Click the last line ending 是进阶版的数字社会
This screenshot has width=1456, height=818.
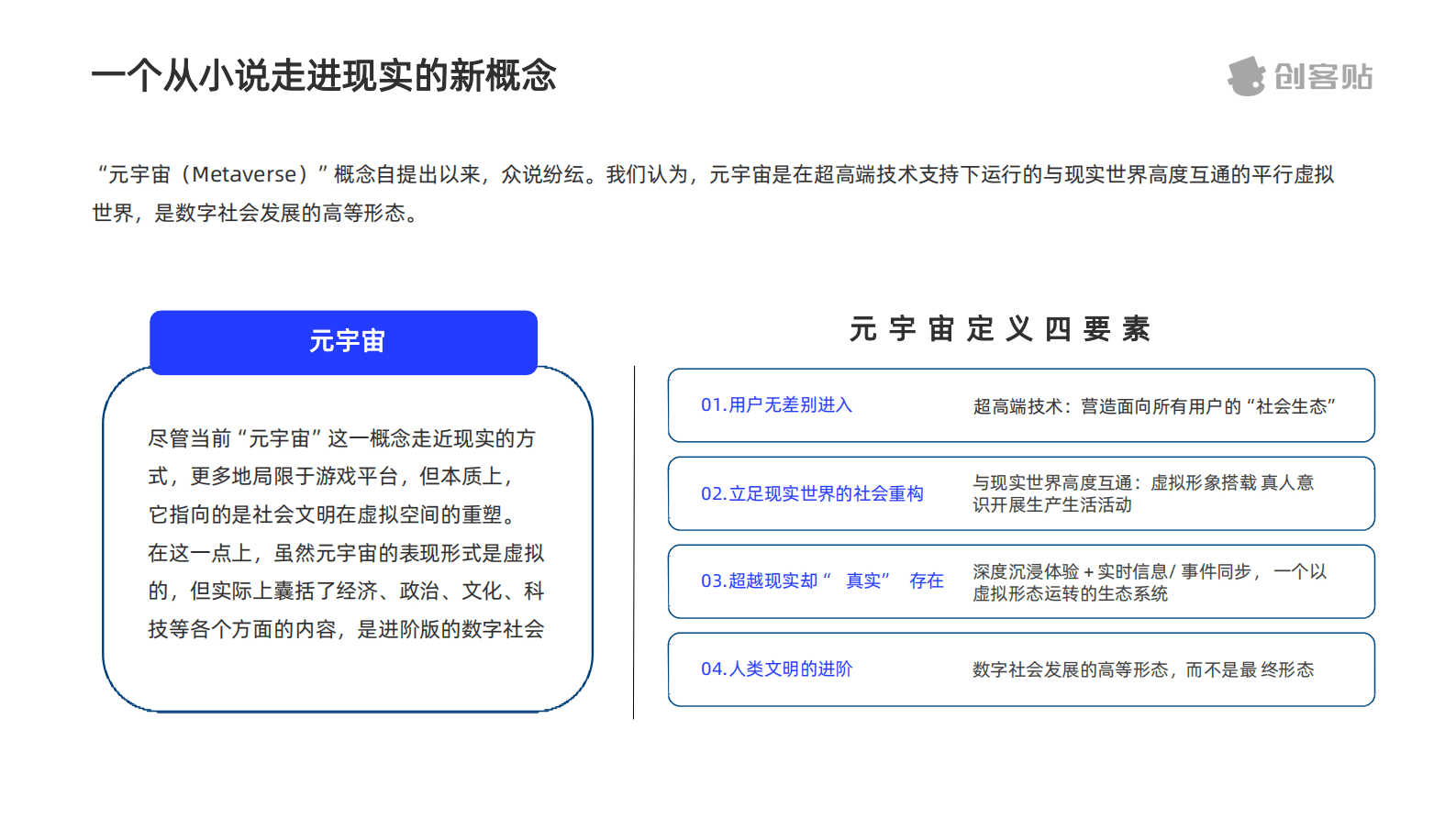tap(346, 629)
